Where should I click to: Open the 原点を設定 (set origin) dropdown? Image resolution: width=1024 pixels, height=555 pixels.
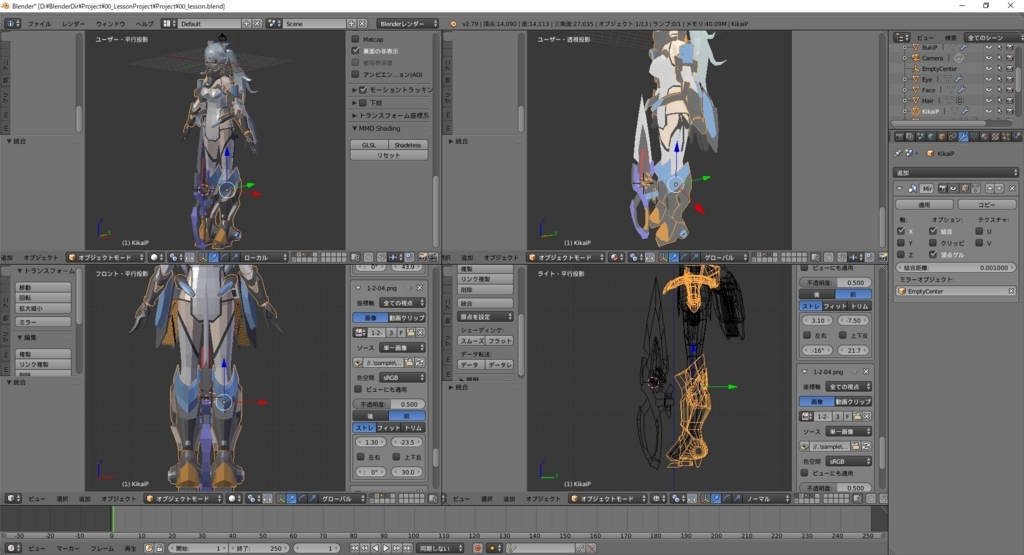(x=485, y=317)
